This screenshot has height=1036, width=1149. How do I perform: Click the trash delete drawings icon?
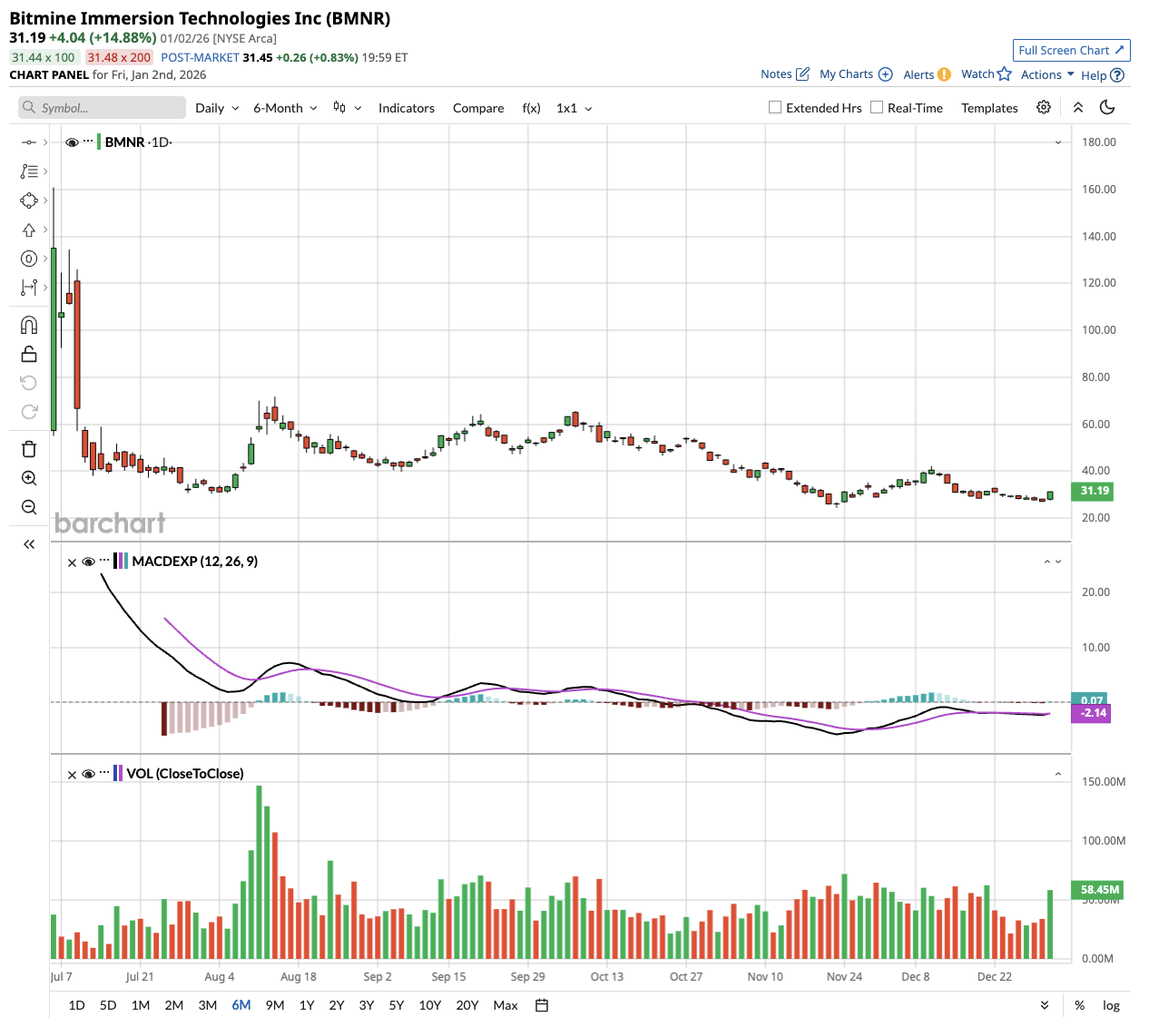click(29, 449)
